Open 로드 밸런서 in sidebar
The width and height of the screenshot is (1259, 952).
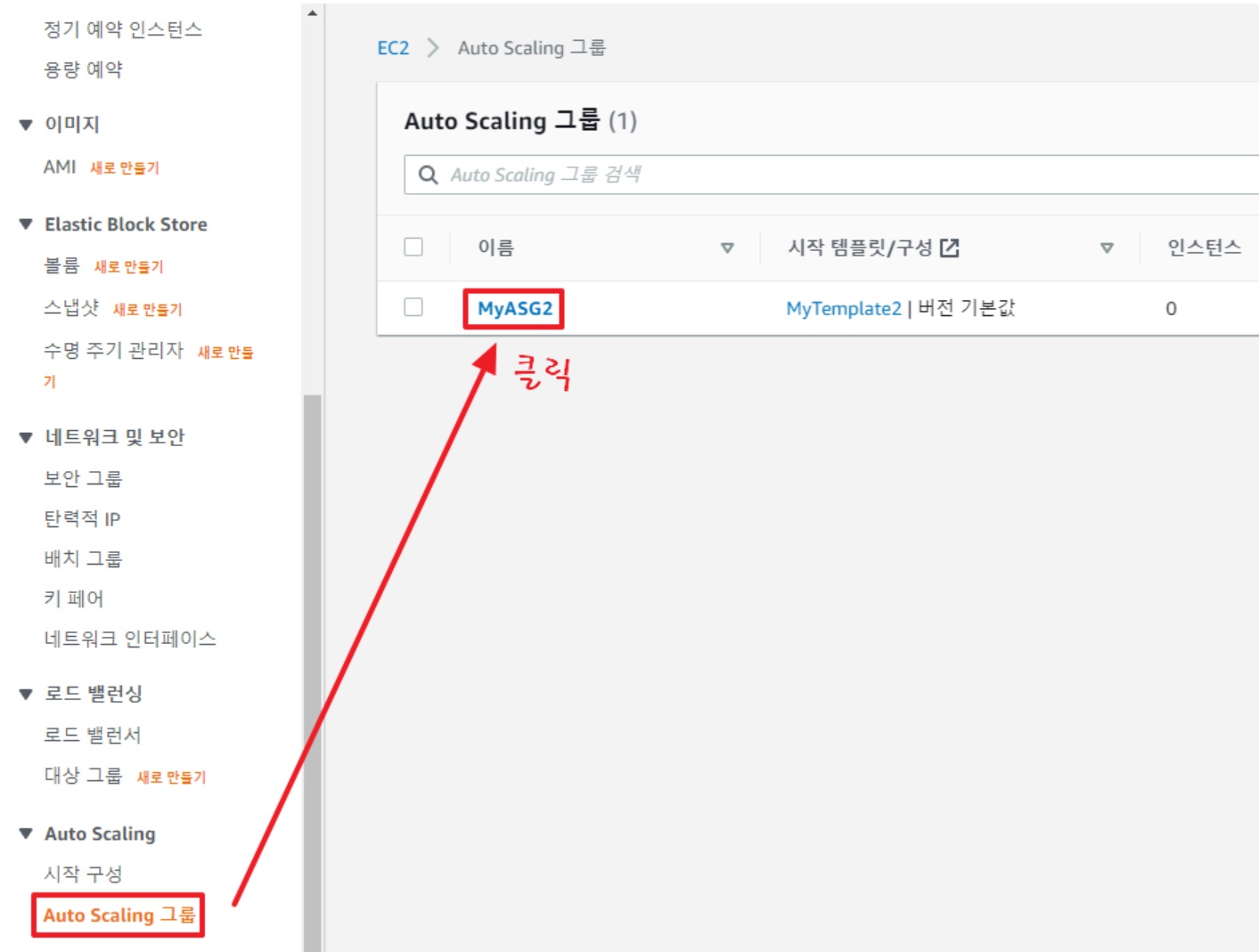coord(93,736)
